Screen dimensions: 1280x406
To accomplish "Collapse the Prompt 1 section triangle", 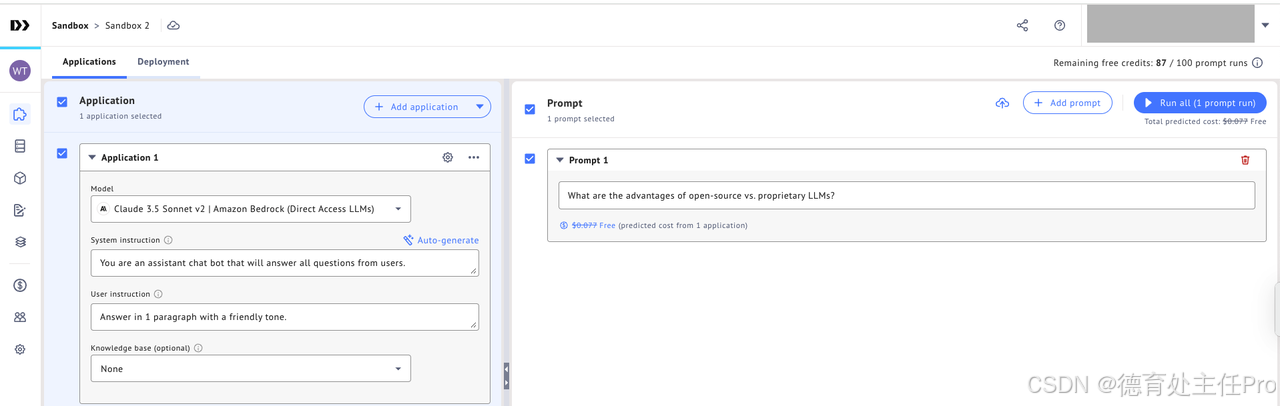I will tap(560, 160).
